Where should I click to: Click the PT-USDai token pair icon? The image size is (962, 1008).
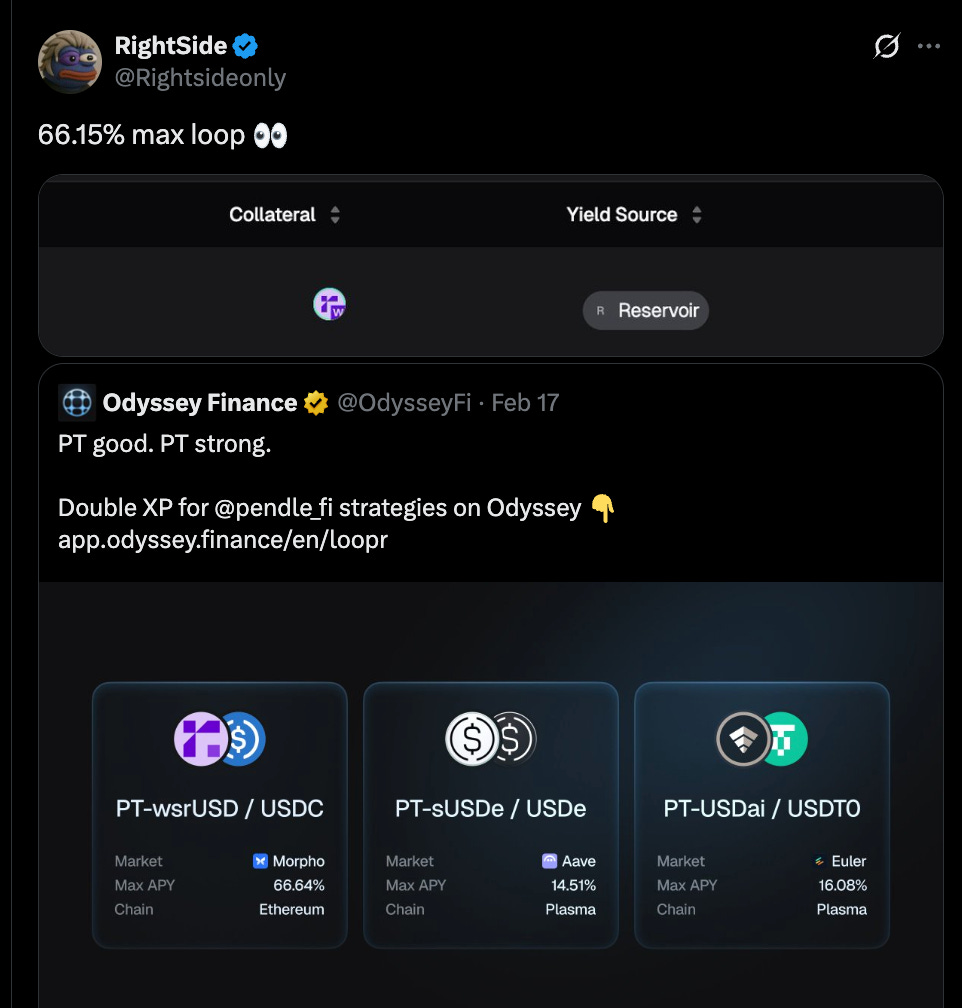[762, 739]
